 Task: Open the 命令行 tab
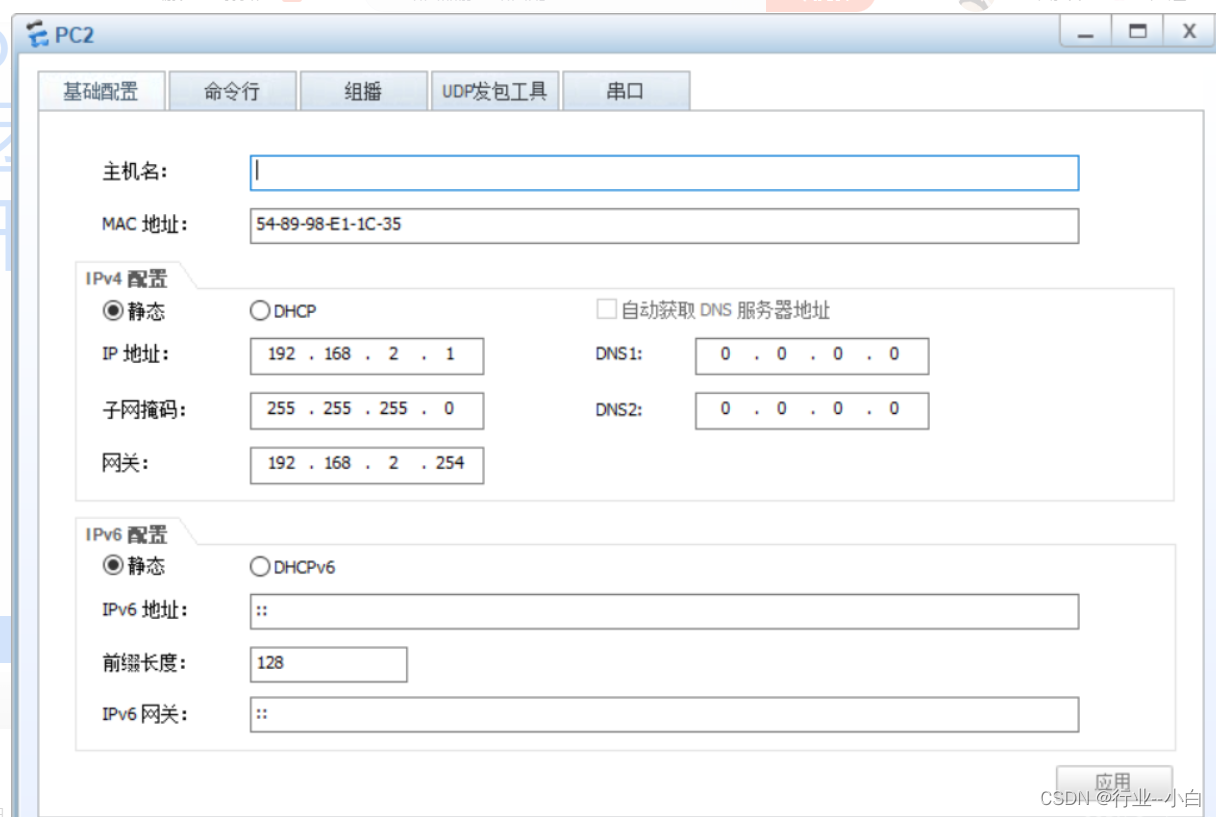[x=232, y=91]
